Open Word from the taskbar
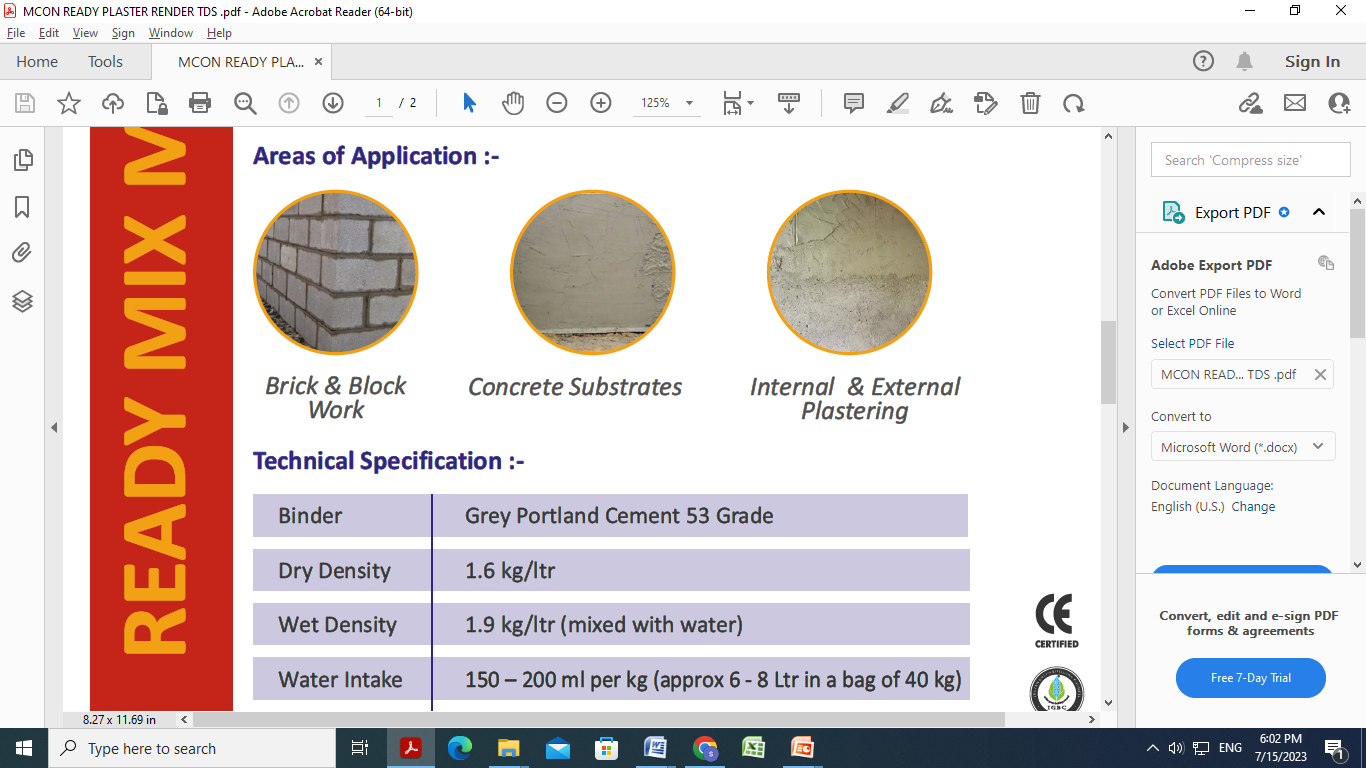This screenshot has width=1366, height=768. point(656,748)
